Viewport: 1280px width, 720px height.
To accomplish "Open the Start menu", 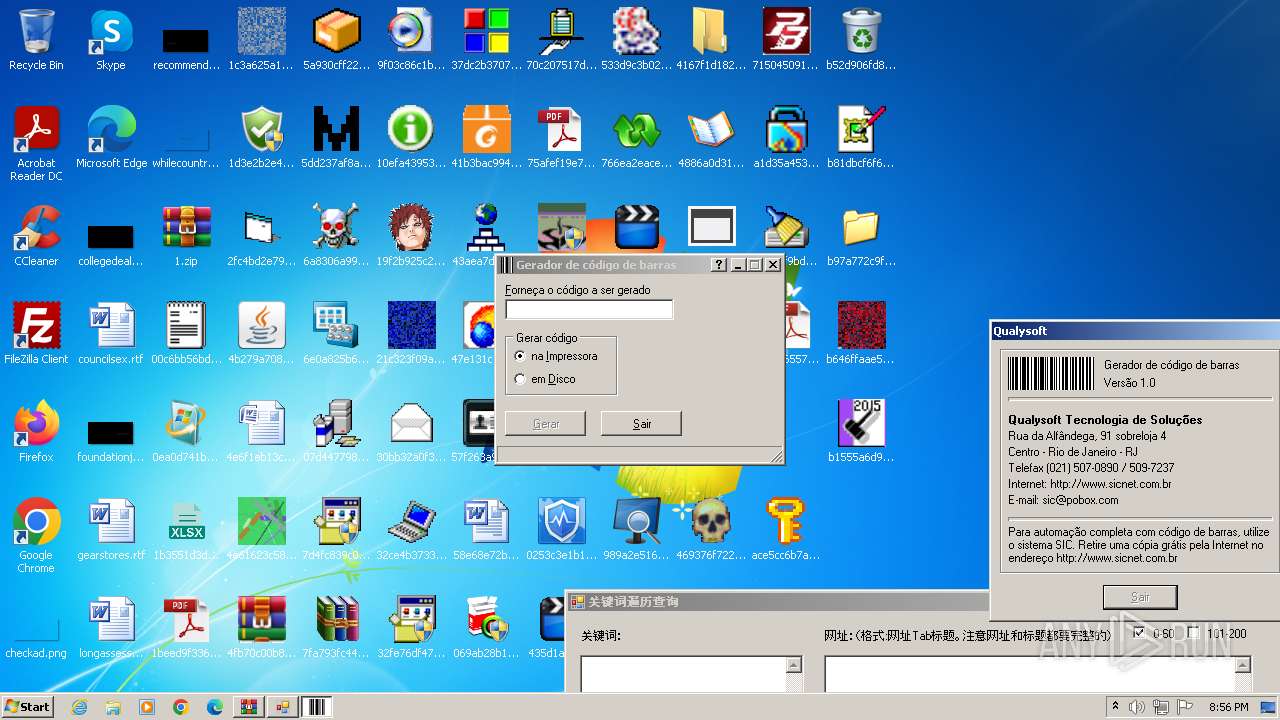I will 27,706.
